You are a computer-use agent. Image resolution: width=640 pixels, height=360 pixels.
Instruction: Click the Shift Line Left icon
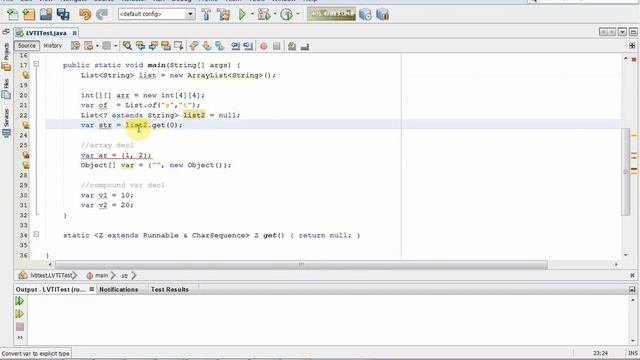pyautogui.click(x=236, y=46)
